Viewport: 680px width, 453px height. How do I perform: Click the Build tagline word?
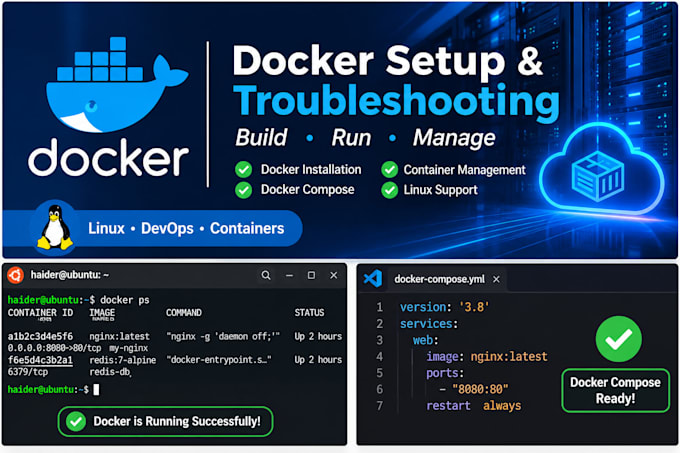tap(262, 138)
